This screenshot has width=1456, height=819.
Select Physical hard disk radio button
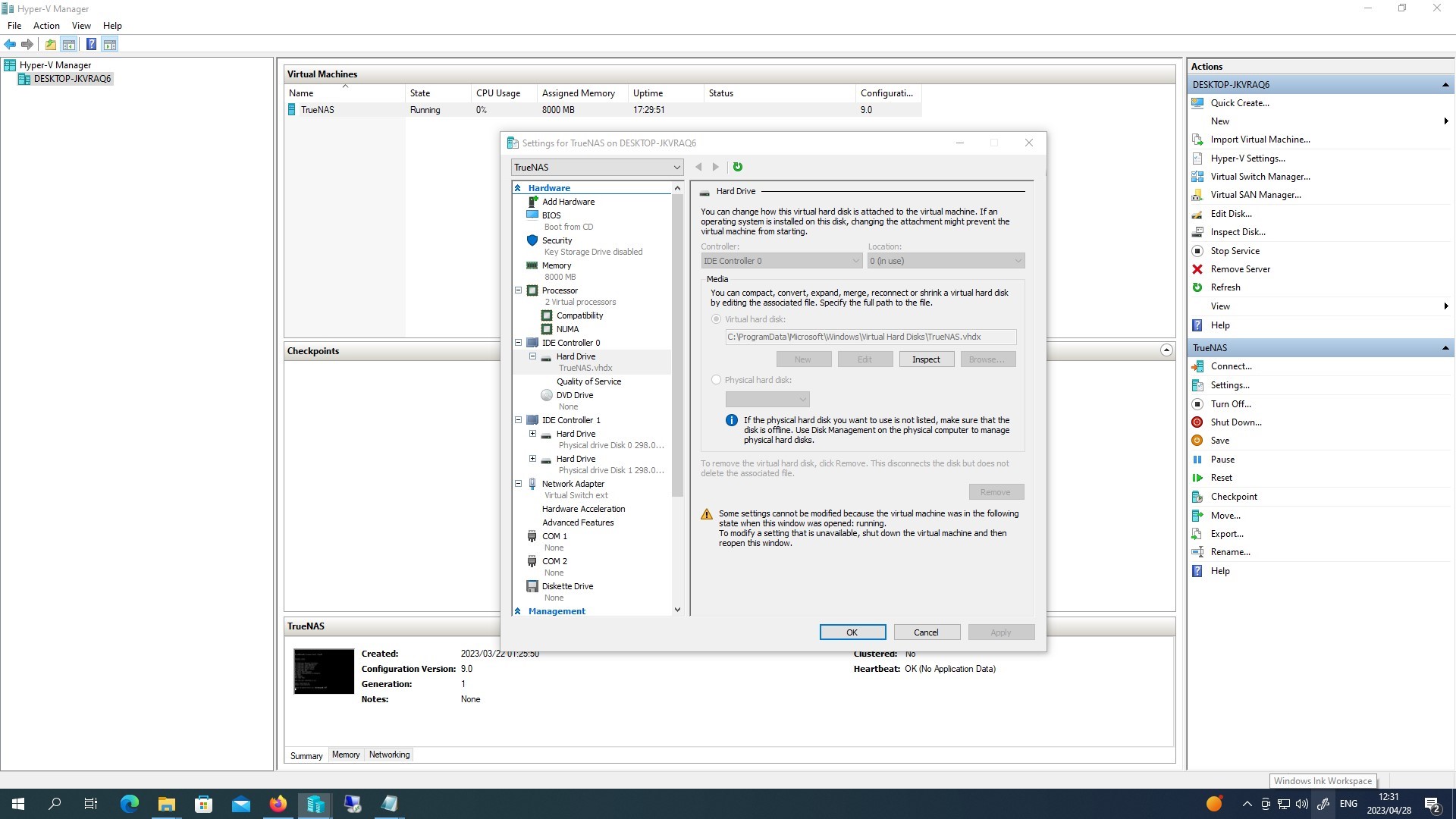tap(716, 380)
